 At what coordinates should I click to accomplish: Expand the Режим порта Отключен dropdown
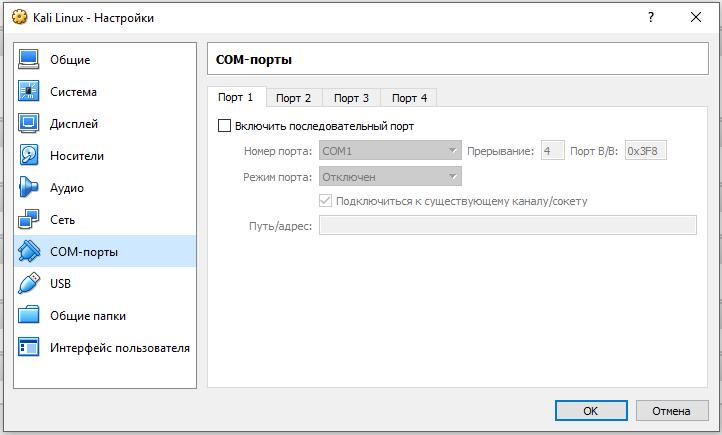pos(390,177)
